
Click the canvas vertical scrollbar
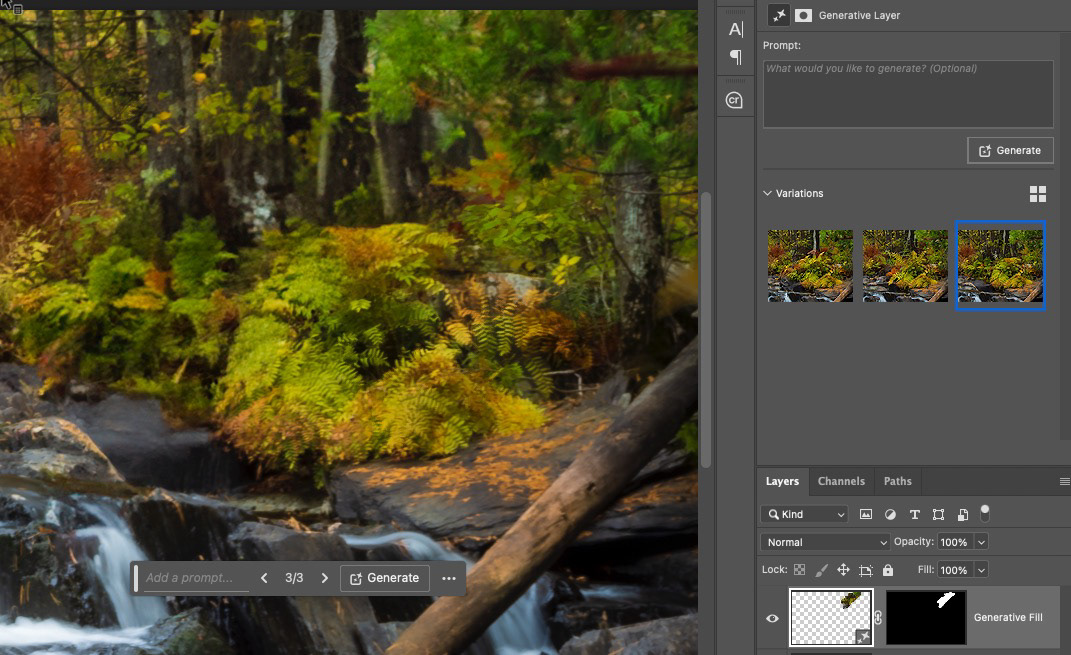tap(706, 329)
